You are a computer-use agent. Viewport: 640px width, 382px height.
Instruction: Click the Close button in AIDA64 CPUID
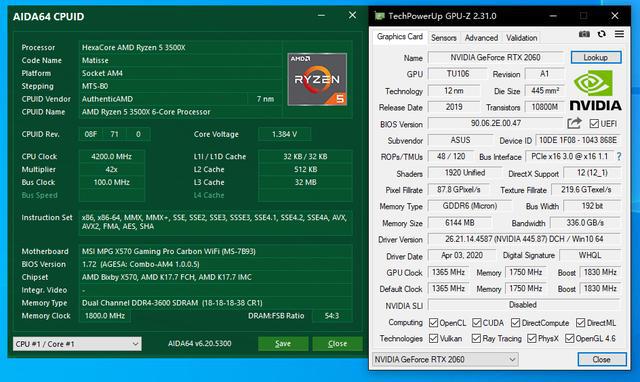coord(337,344)
